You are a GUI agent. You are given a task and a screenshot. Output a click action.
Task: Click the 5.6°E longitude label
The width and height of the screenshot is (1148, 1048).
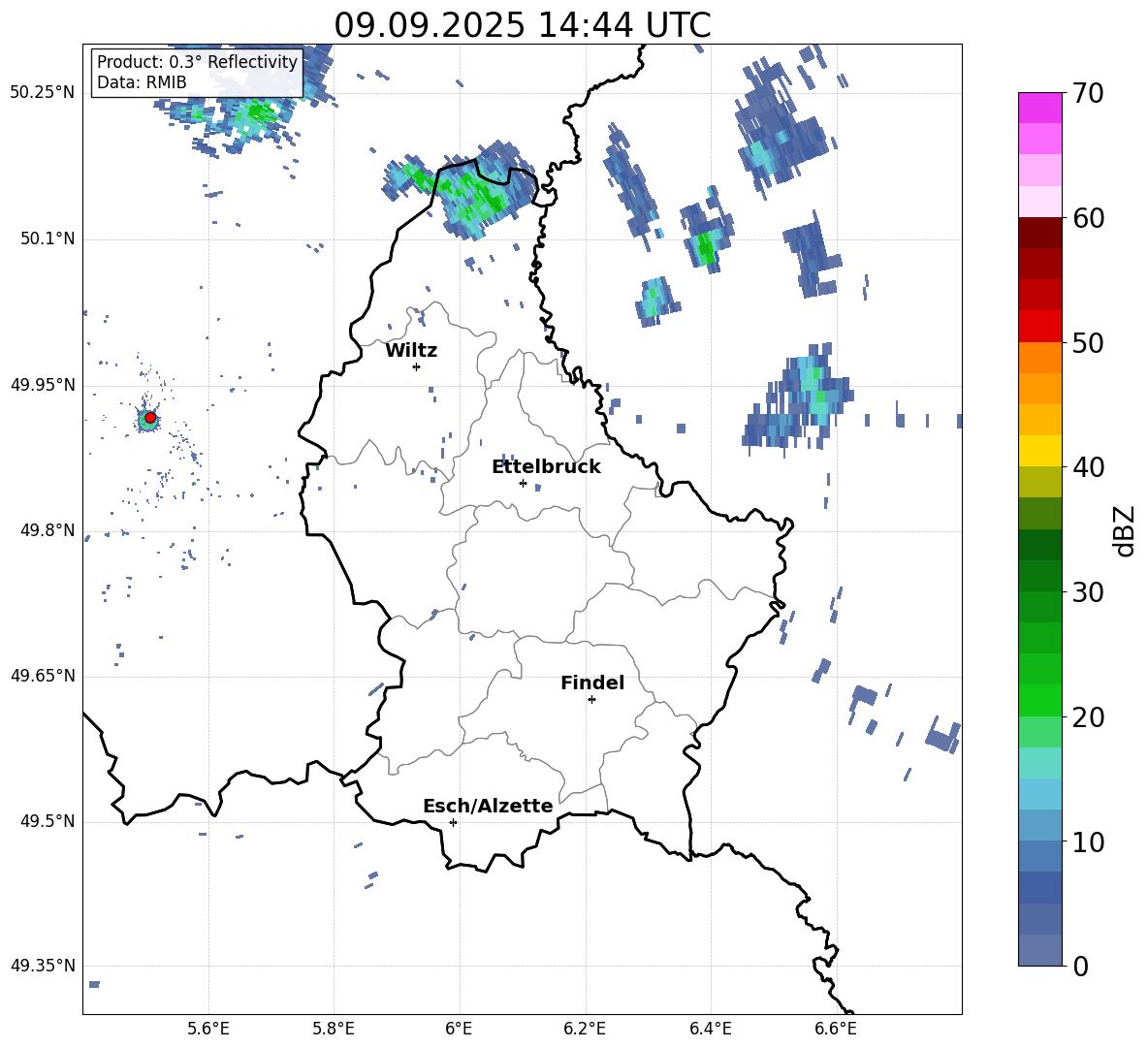click(x=208, y=1029)
